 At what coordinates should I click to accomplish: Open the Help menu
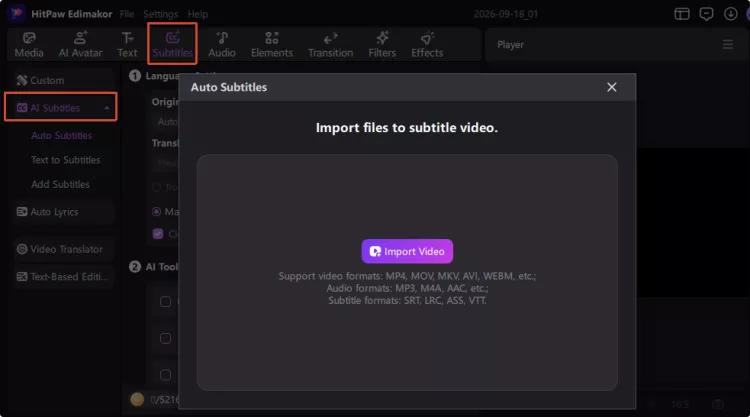click(x=198, y=14)
